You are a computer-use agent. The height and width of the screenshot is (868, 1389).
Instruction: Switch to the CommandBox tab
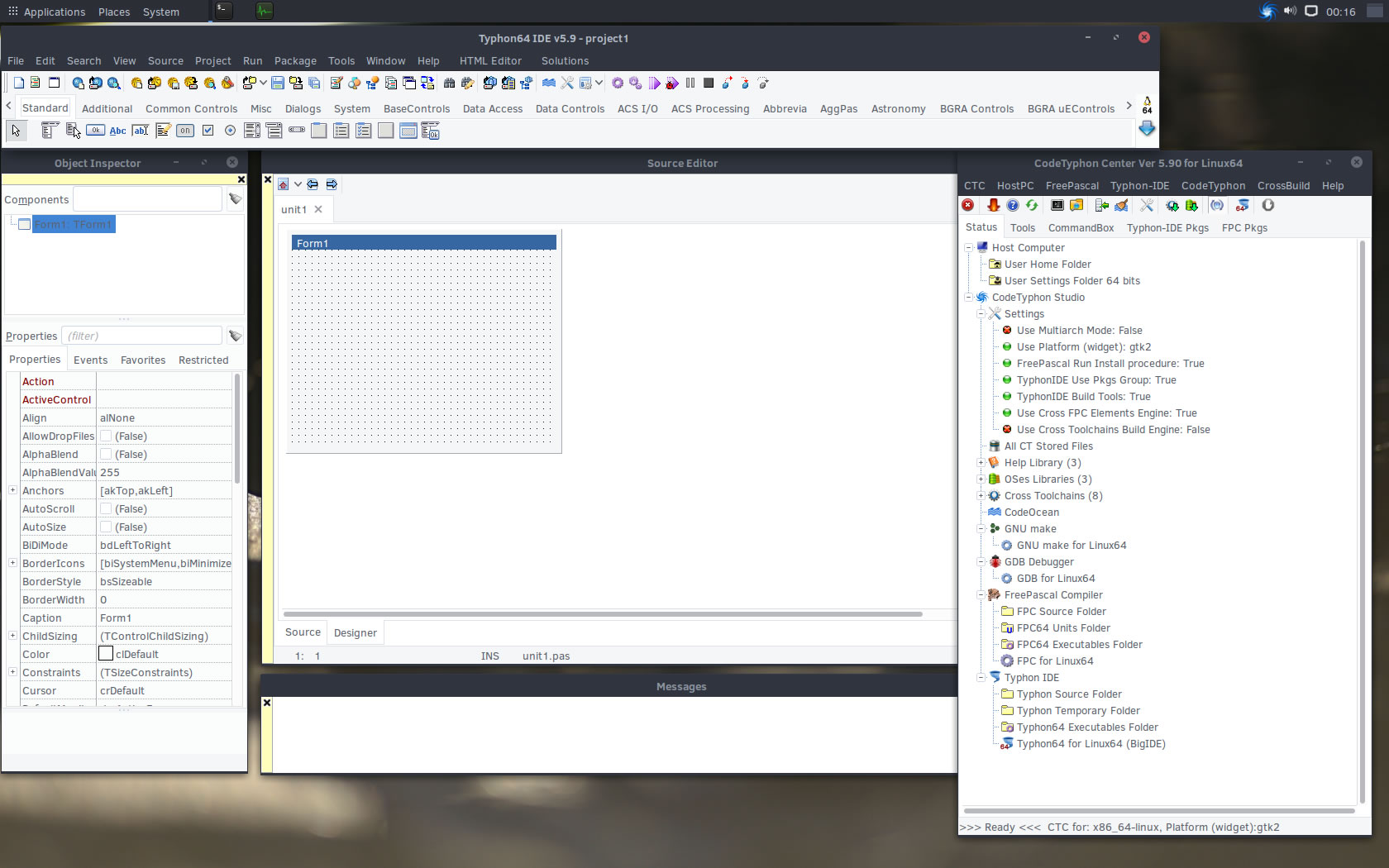(x=1081, y=228)
